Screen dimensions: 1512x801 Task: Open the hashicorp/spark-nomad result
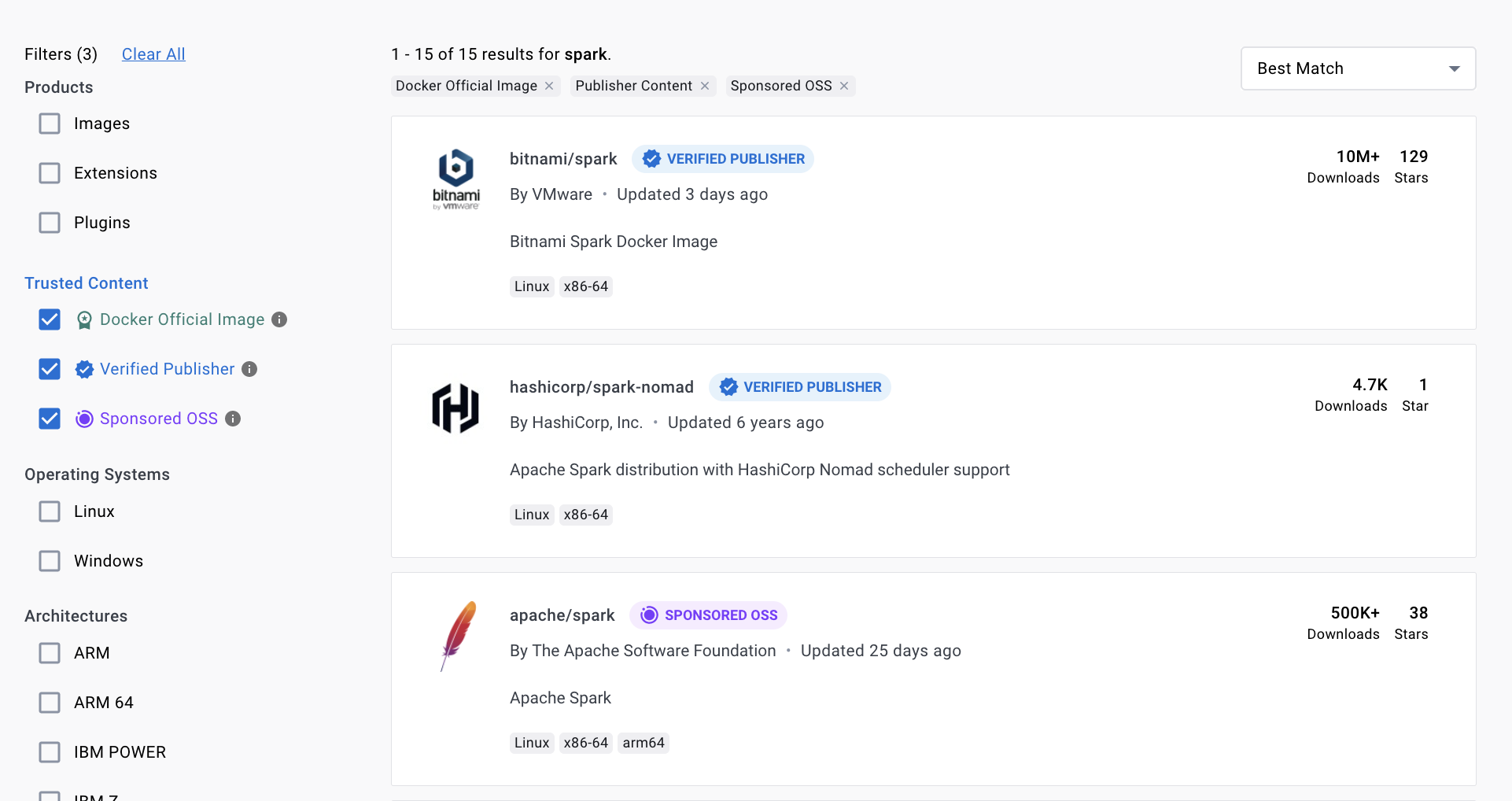601,387
